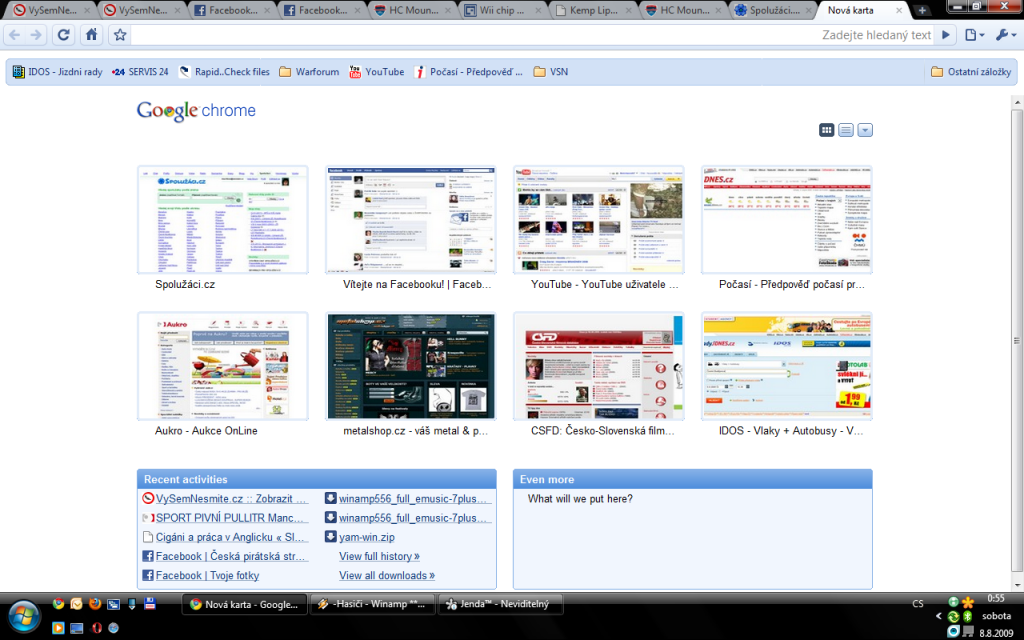Launch Firefox from the quick launch bar
The image size is (1024, 640).
(x=95, y=603)
